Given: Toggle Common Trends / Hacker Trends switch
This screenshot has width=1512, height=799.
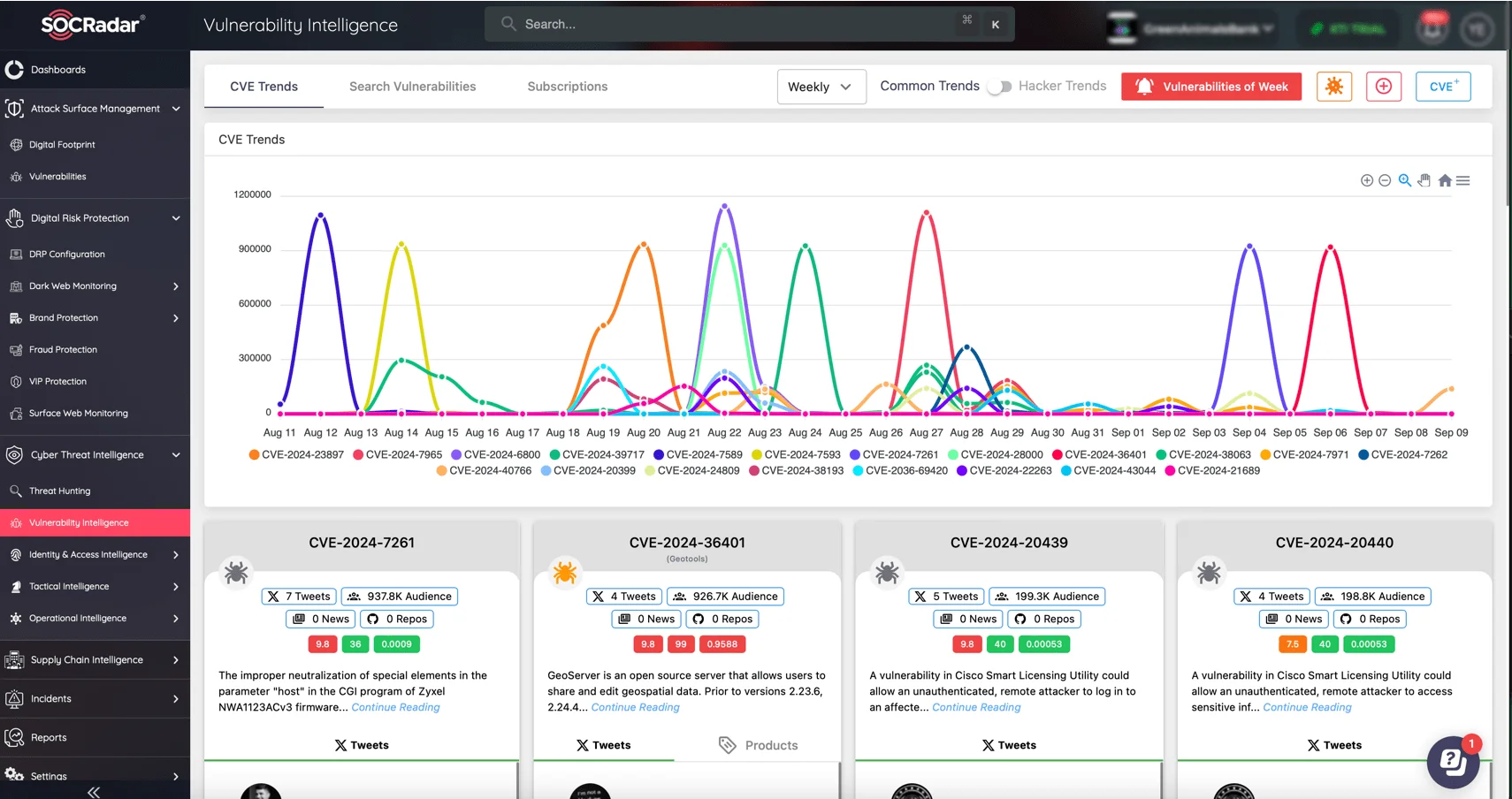Looking at the screenshot, I should click(x=999, y=87).
